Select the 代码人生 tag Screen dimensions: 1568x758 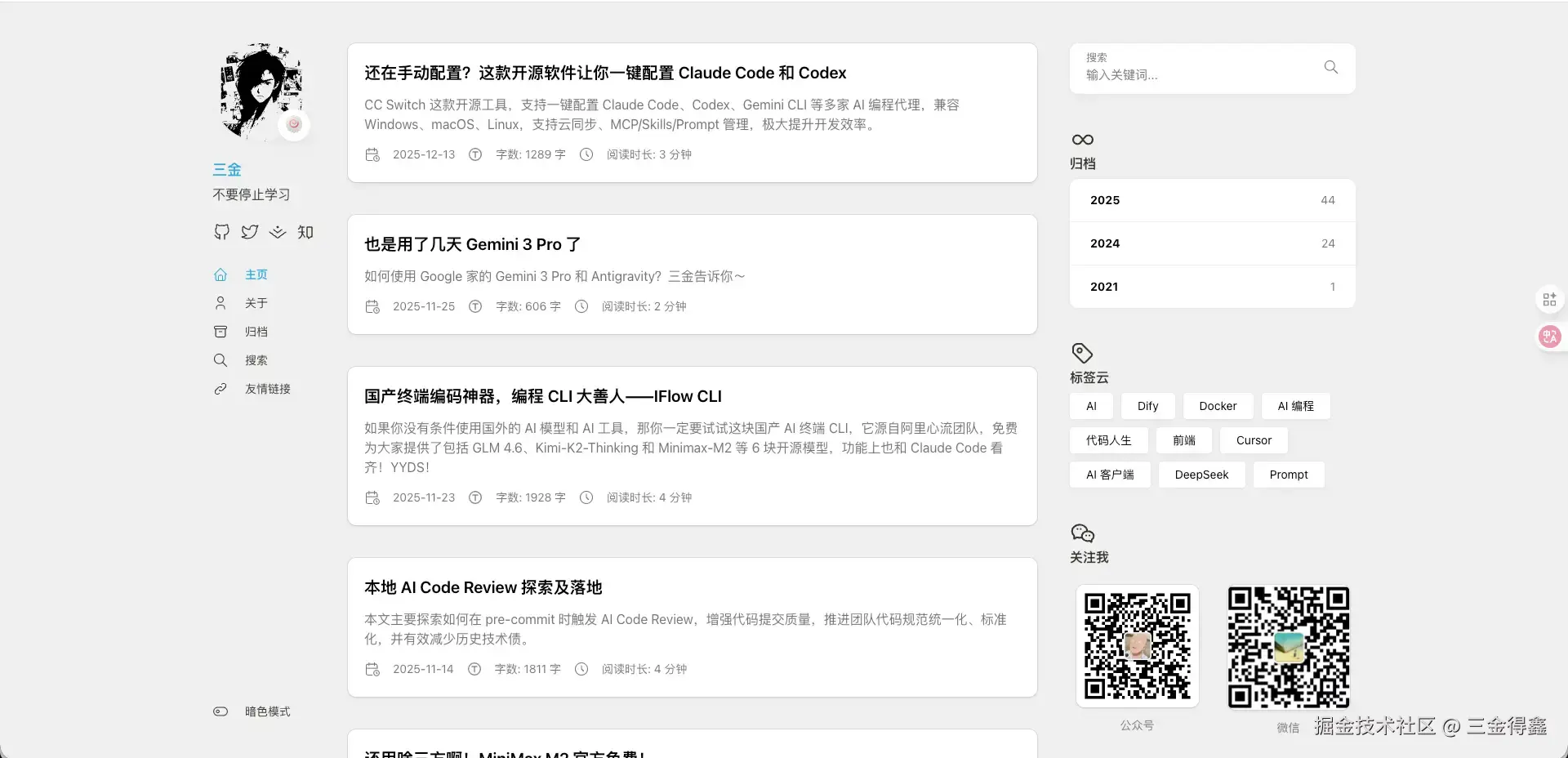tap(1109, 440)
